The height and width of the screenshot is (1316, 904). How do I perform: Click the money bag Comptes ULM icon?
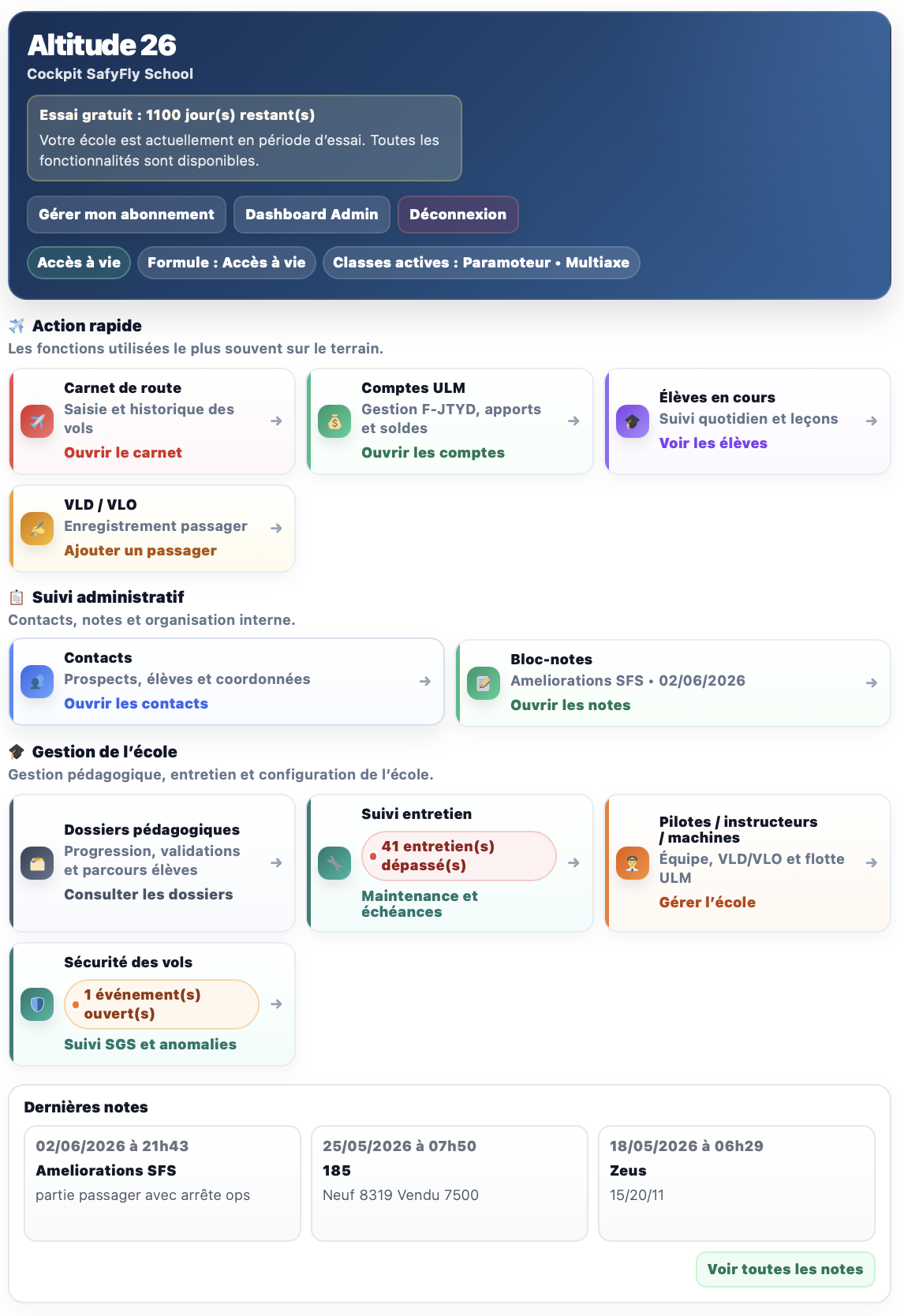pos(334,421)
